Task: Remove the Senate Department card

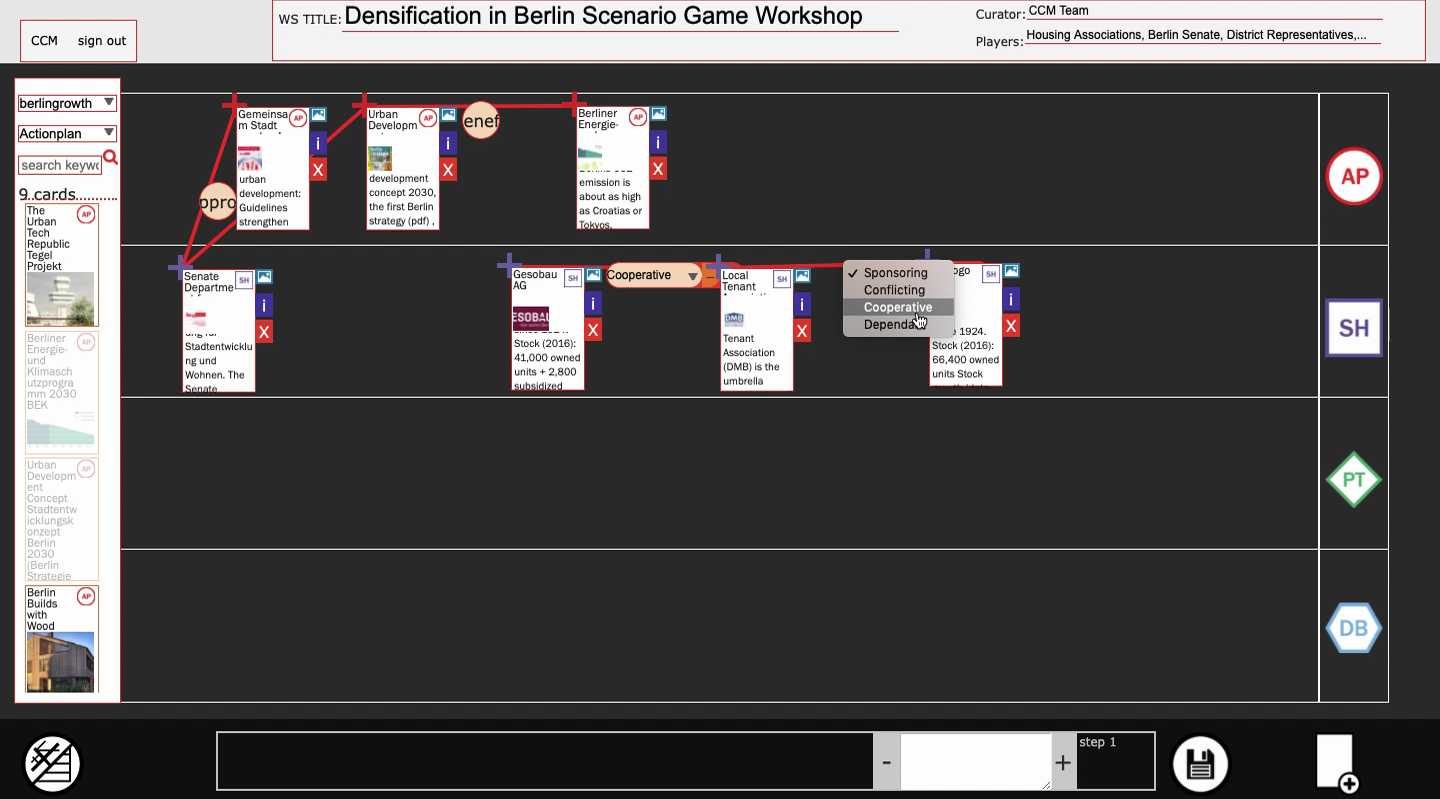Action: click(x=264, y=332)
